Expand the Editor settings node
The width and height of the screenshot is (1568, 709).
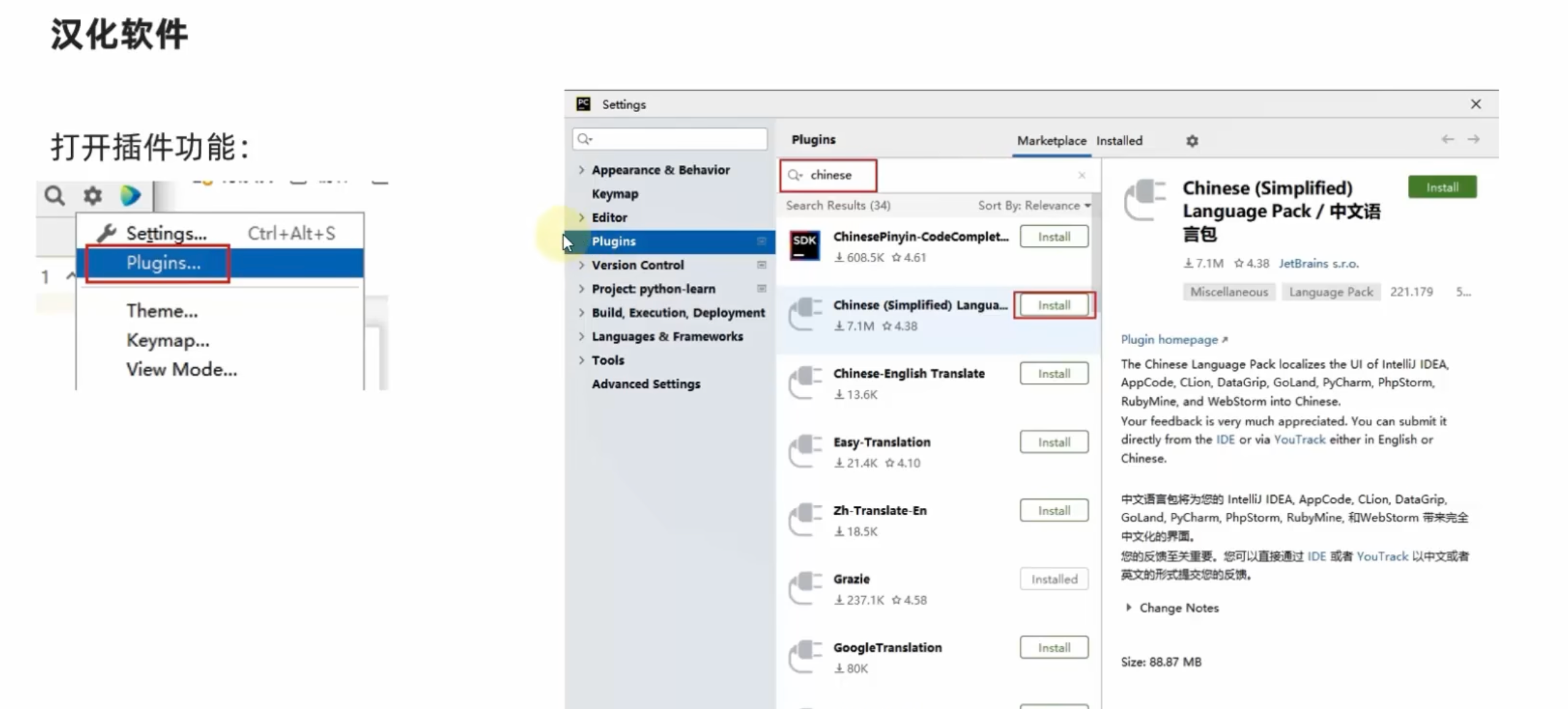581,218
